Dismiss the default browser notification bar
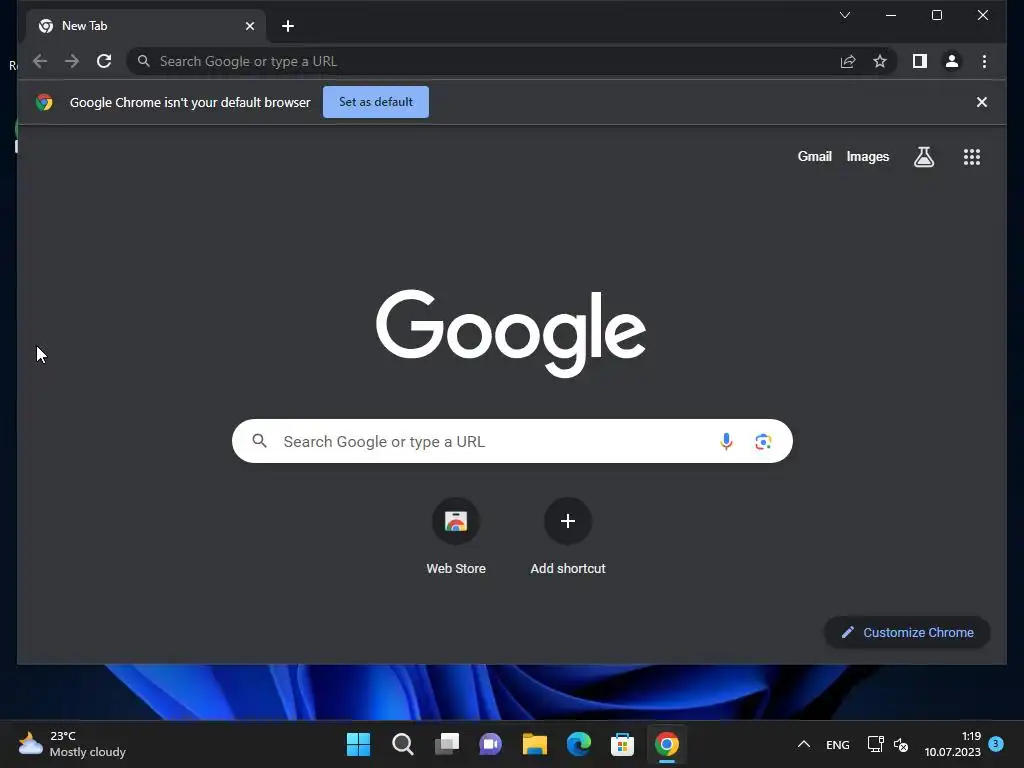1024x768 pixels. (982, 102)
